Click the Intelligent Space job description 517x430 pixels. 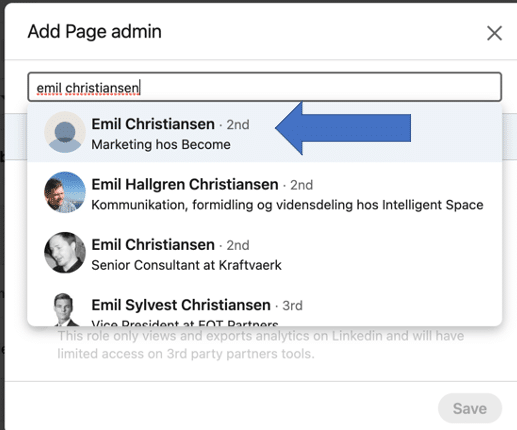coord(287,205)
